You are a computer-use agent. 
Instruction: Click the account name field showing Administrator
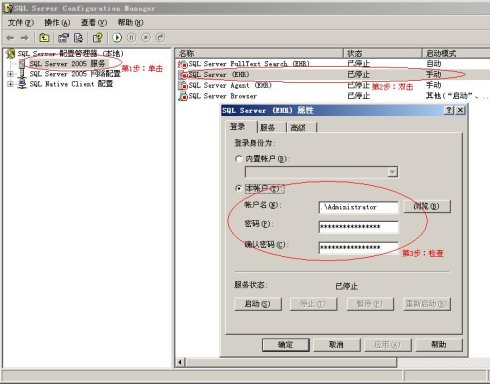pyautogui.click(x=358, y=207)
